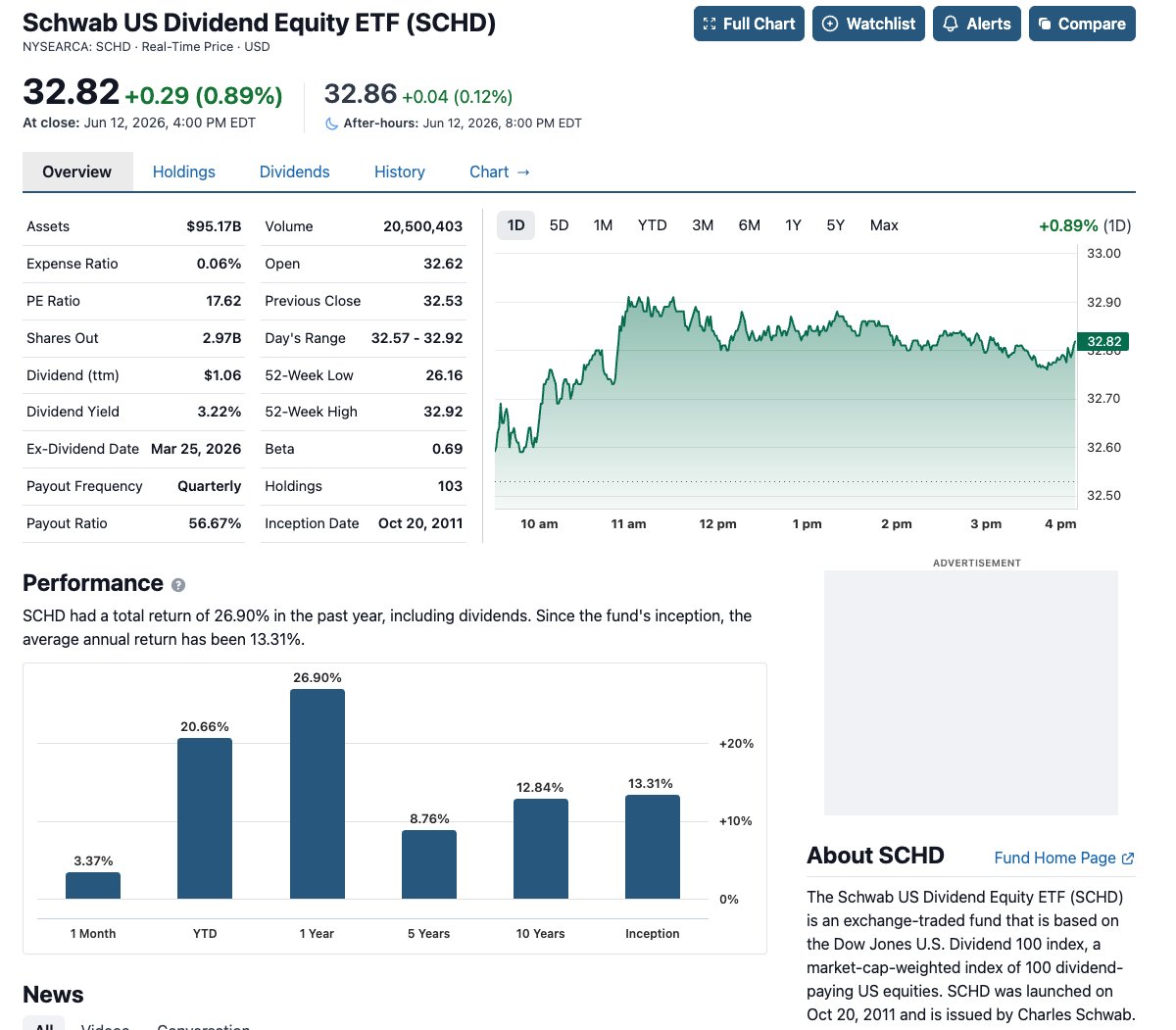Click the Performance help question-mark icon
The height and width of the screenshot is (1030, 1176).
click(x=178, y=585)
